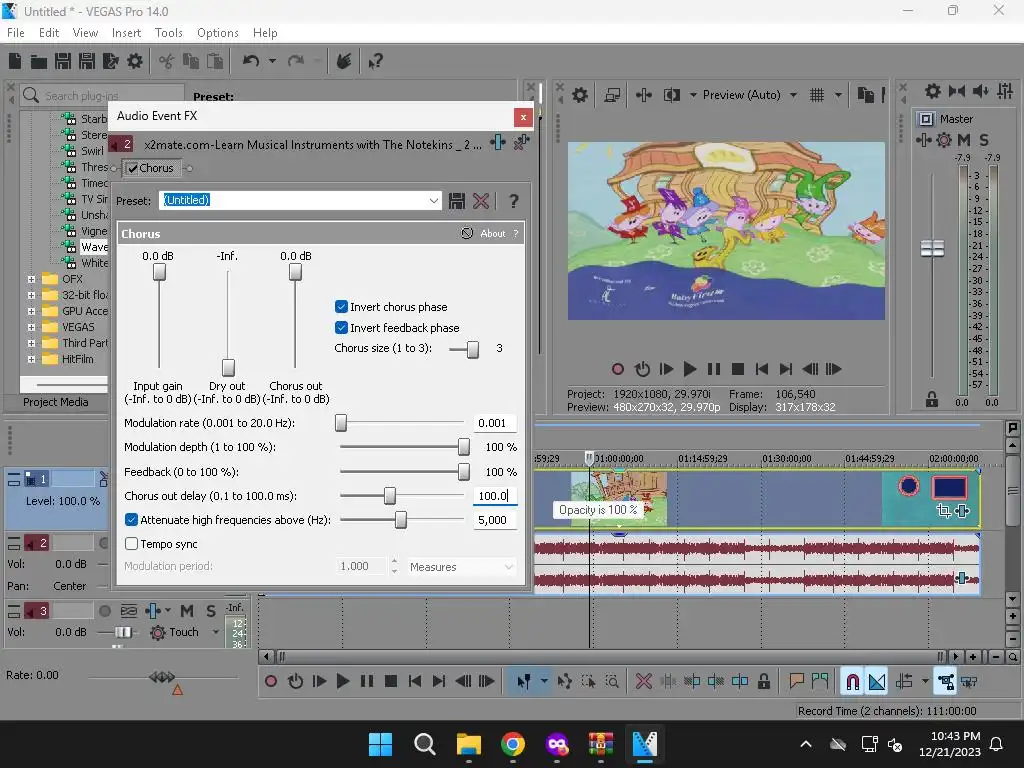Open the overlays grid dropdown arrow in preview

click(x=838, y=95)
